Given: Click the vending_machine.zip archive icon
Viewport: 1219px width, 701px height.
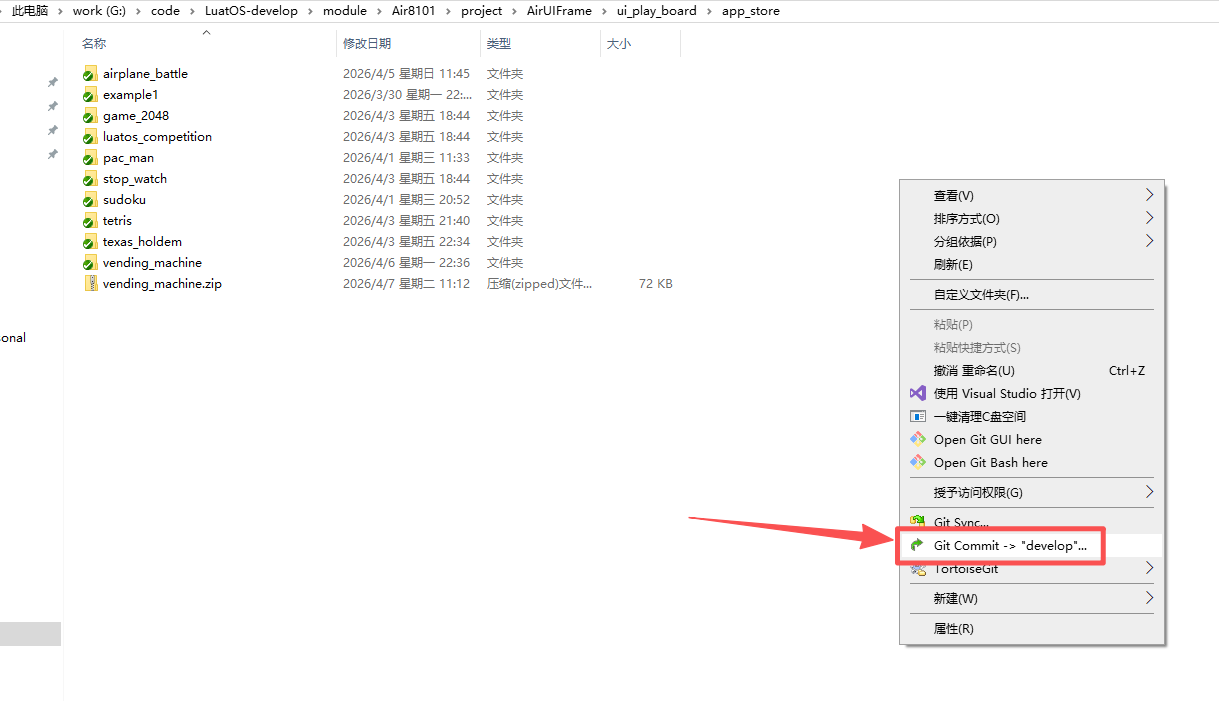Looking at the screenshot, I should 91,284.
